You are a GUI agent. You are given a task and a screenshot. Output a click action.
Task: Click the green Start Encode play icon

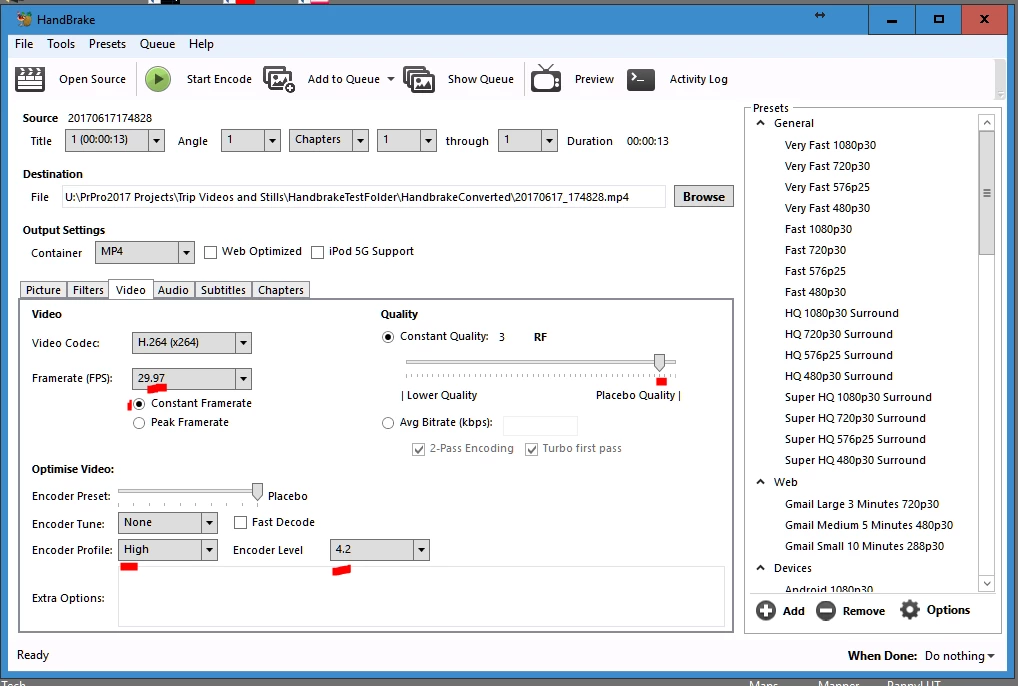click(x=158, y=79)
